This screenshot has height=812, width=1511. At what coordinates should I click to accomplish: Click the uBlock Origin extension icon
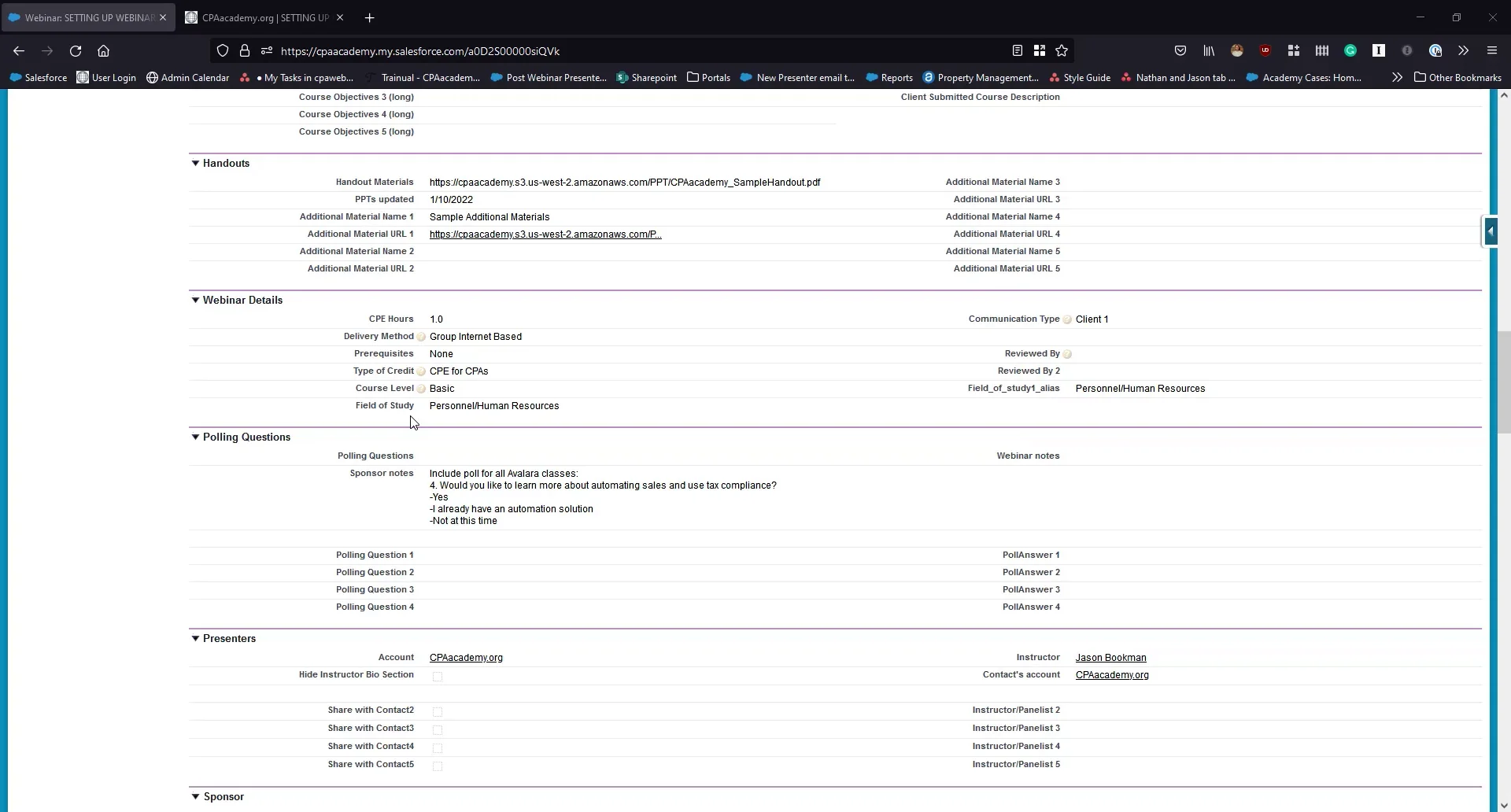(x=1265, y=51)
